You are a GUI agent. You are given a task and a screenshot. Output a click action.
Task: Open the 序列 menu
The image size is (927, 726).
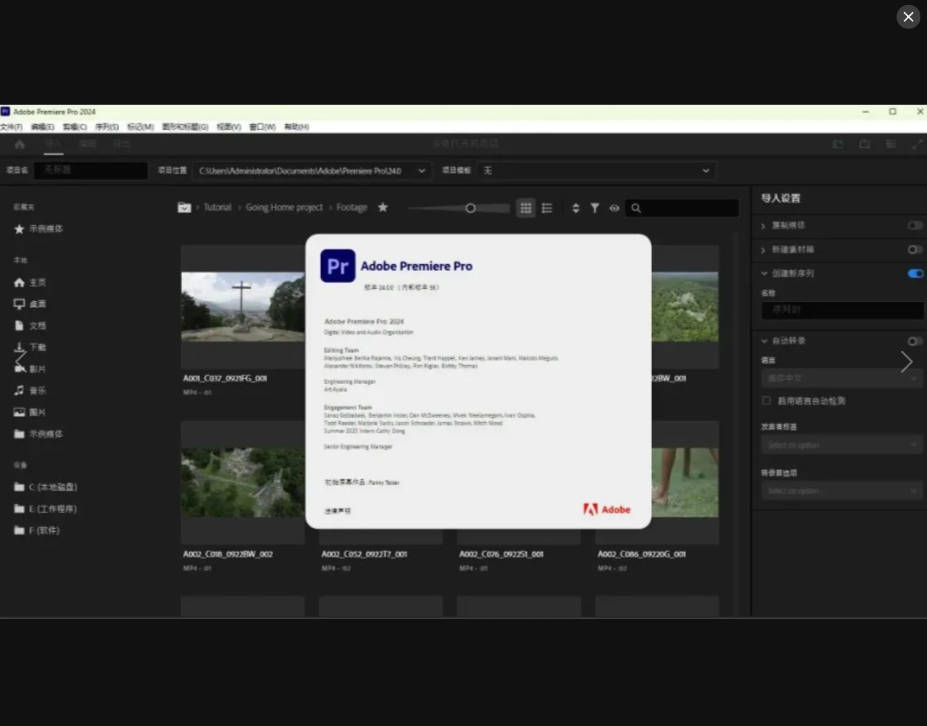pyautogui.click(x=108, y=127)
